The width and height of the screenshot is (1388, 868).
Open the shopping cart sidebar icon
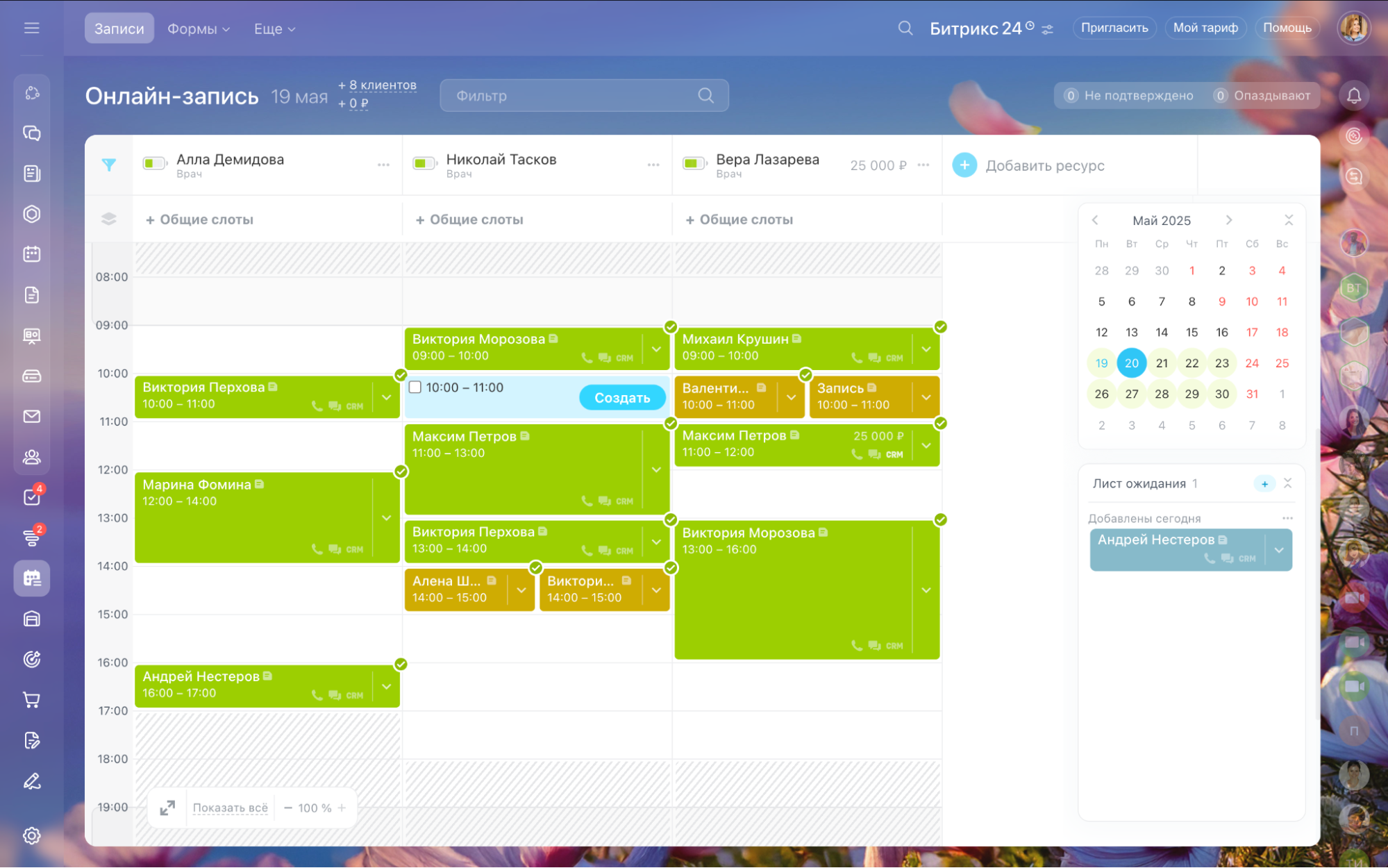pos(32,700)
